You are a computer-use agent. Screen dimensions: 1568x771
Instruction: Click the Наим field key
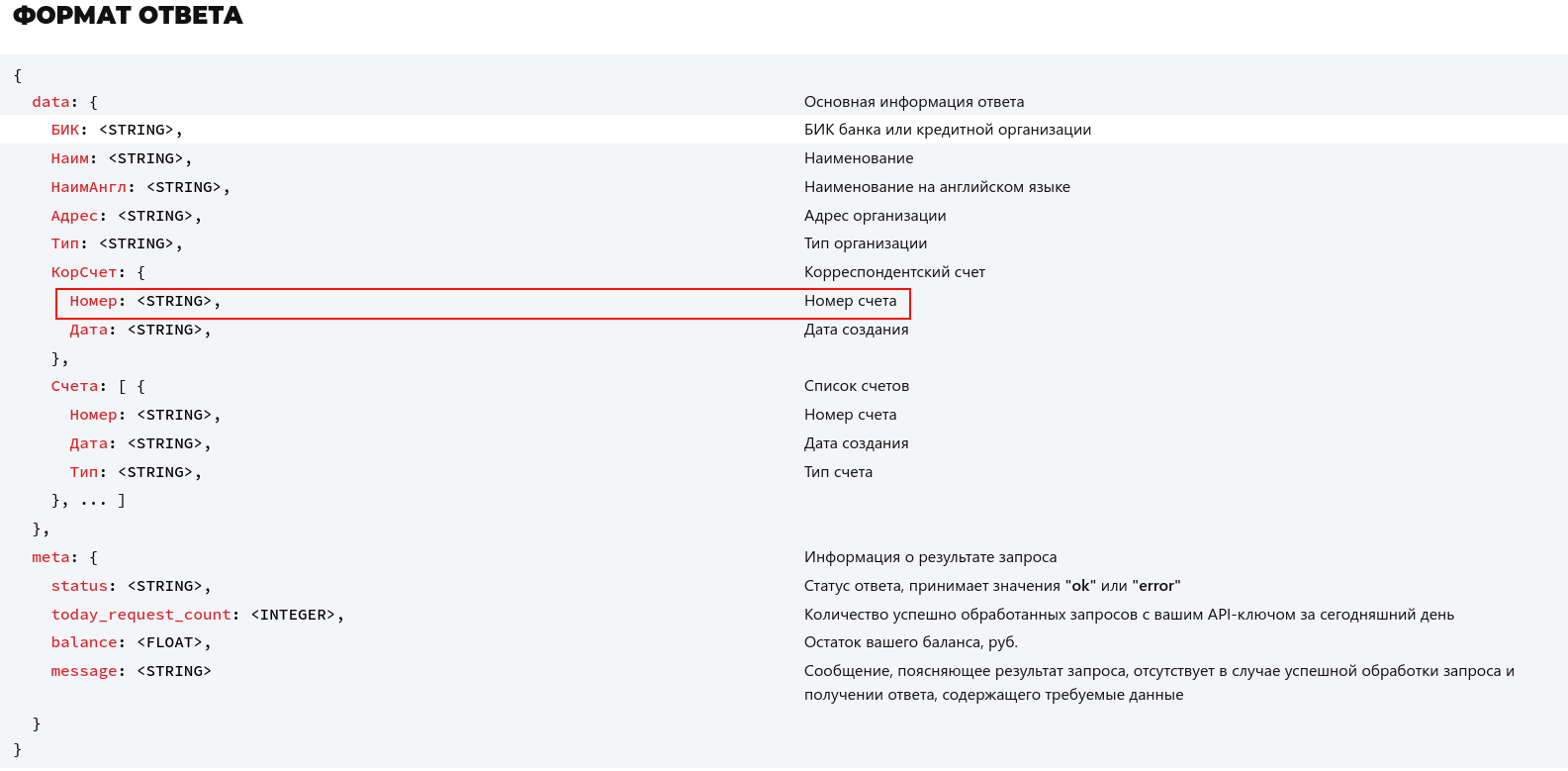point(69,158)
